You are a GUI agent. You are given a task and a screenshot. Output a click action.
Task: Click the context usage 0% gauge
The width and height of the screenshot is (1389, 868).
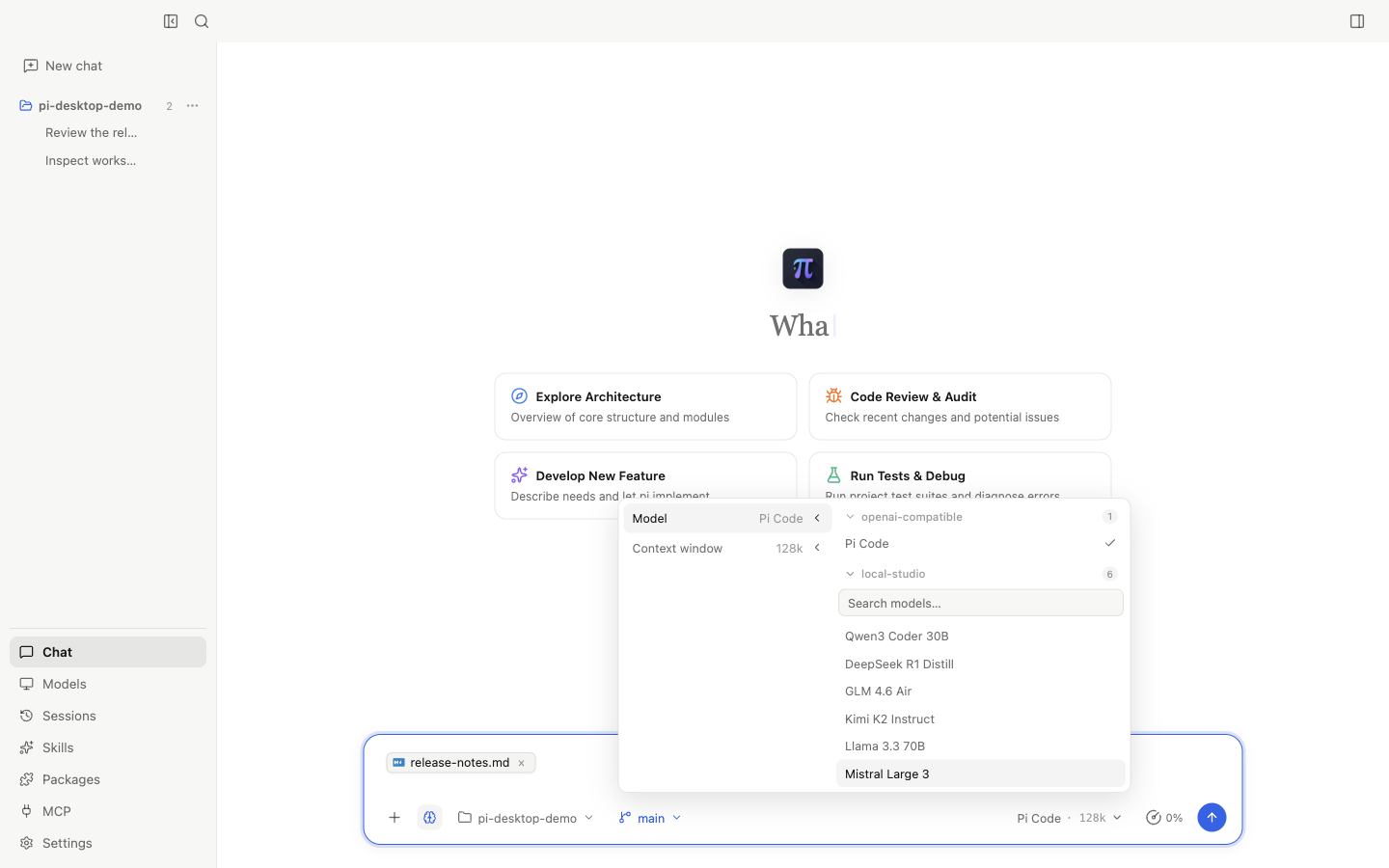pos(1164,818)
